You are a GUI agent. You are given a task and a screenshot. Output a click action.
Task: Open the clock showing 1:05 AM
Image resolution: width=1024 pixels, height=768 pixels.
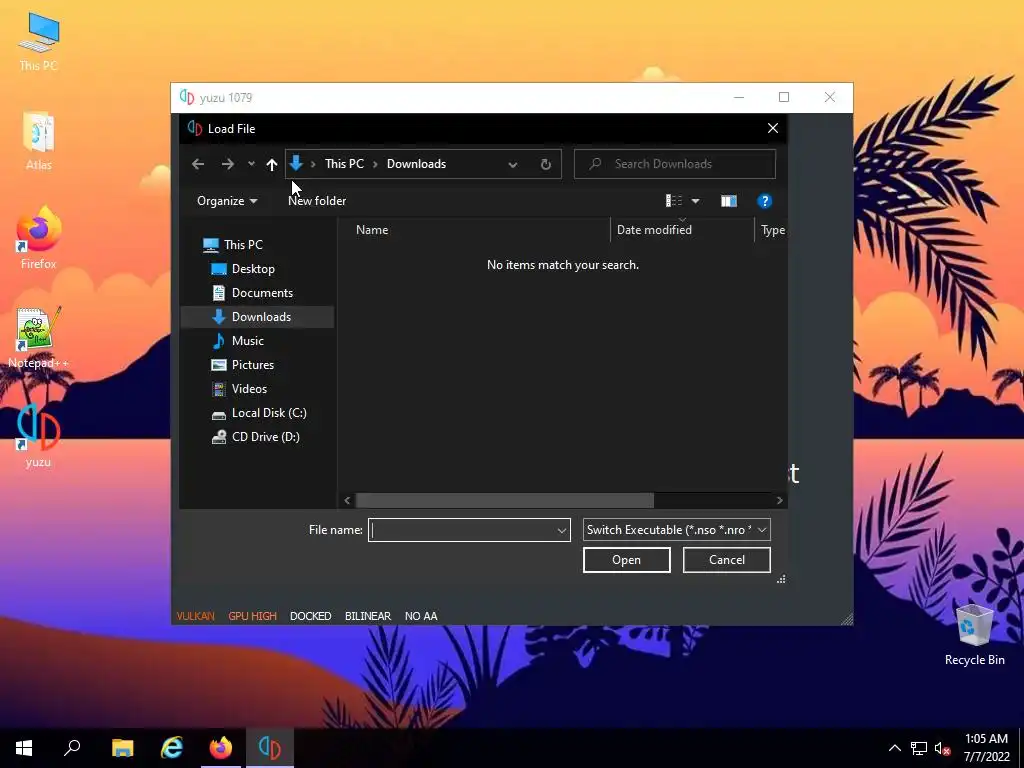tap(986, 748)
